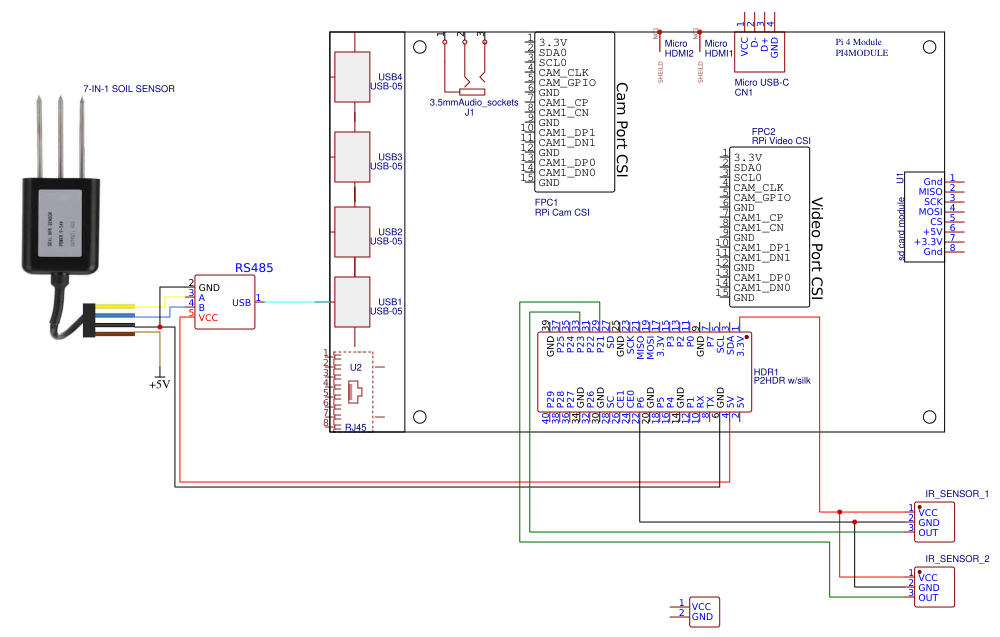Select the HDR1 P2HDR w/silk label
Screen dimensions: 1000x637
point(782,376)
